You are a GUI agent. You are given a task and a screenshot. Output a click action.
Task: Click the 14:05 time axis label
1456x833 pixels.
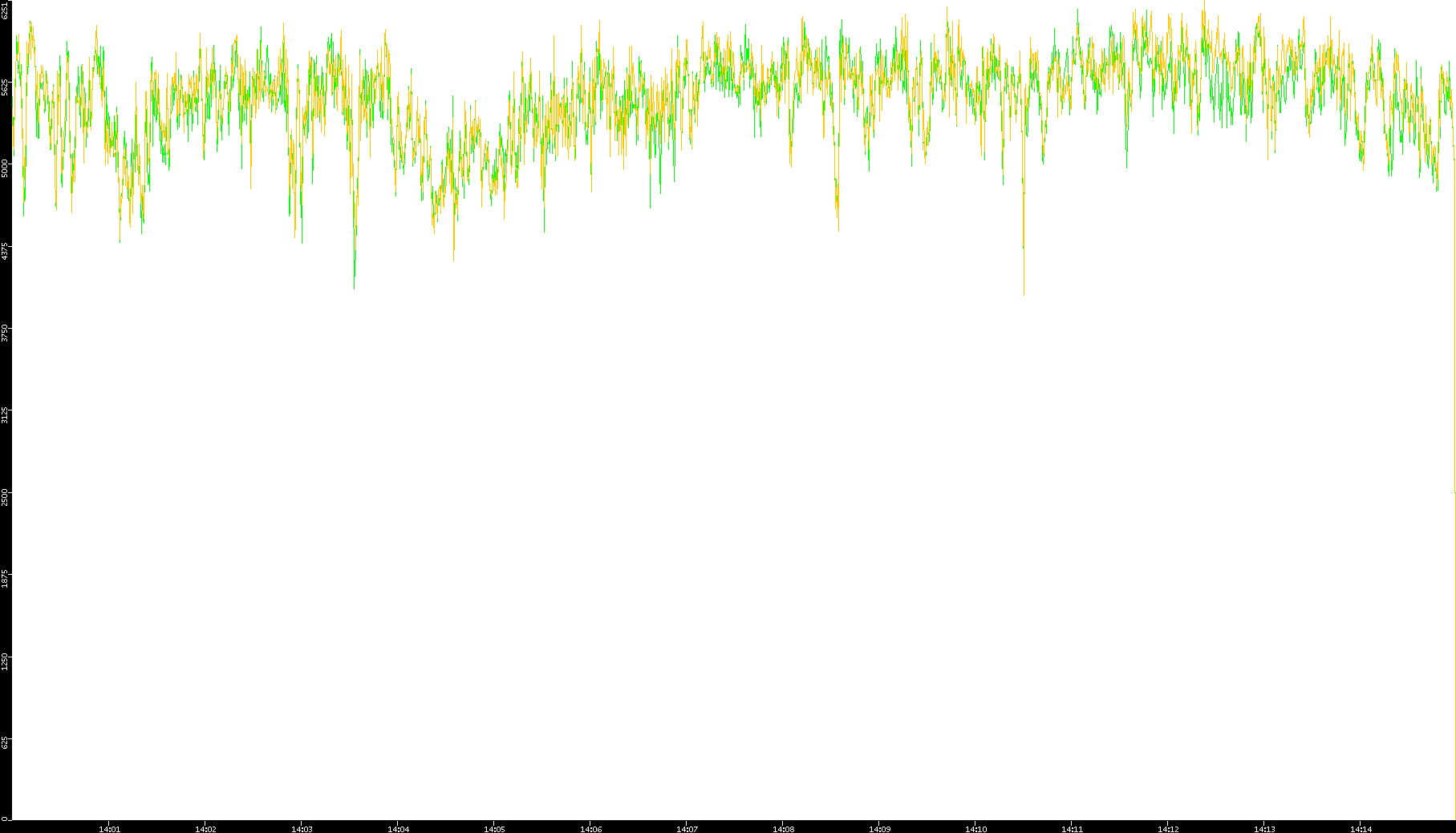[494, 829]
